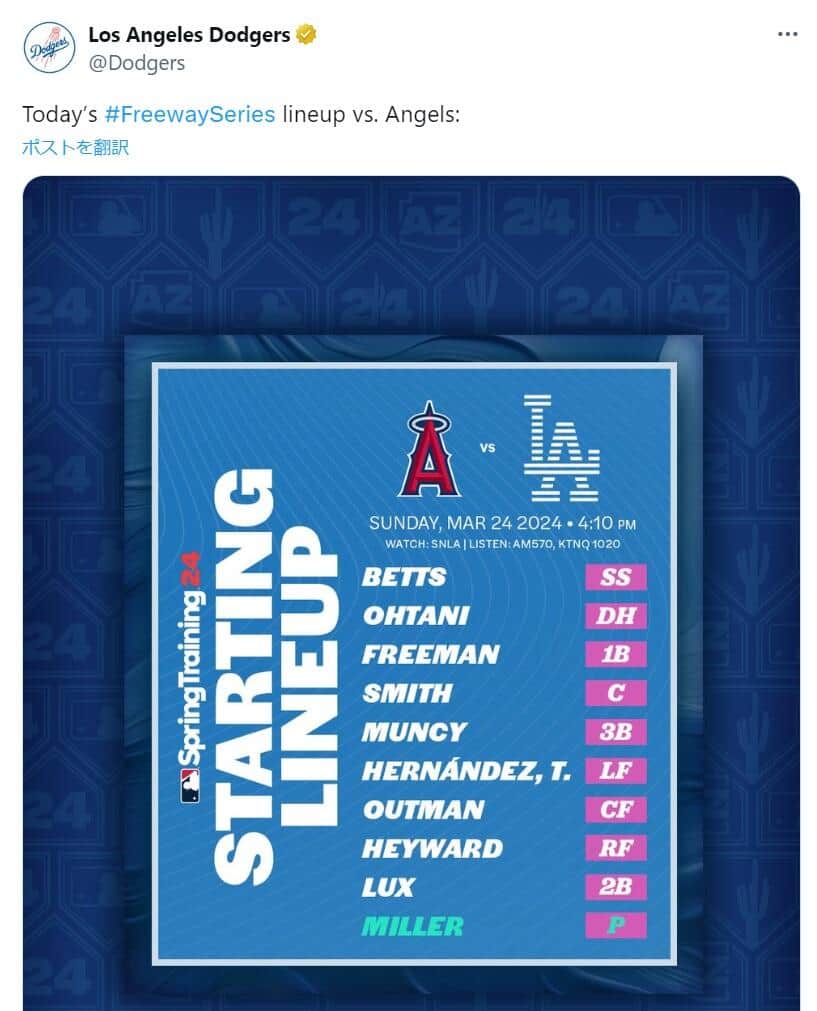Click the green MILLER pitcher name
The width and height of the screenshot is (817, 1011).
412,926
